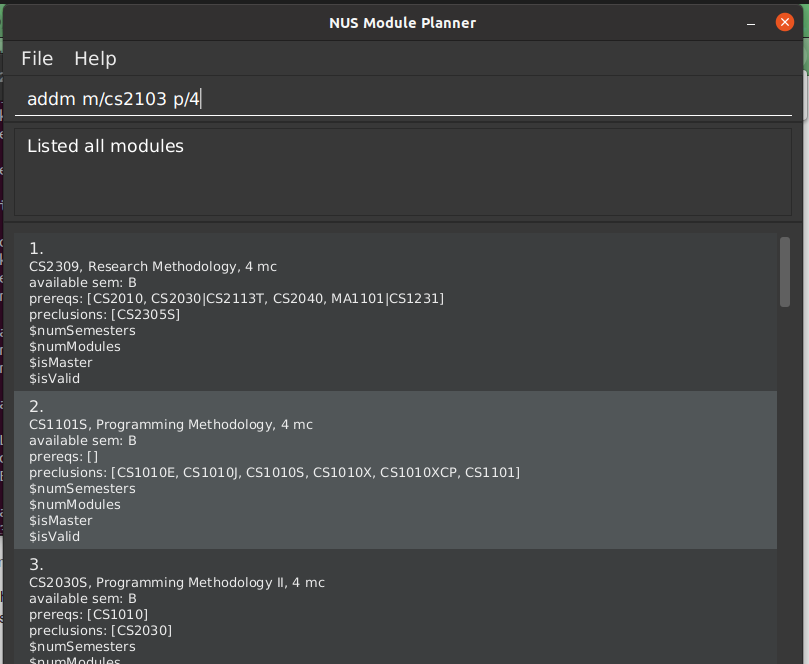Click $numSemesters under the CS1101S entry
The width and height of the screenshot is (809, 664).
(x=82, y=489)
